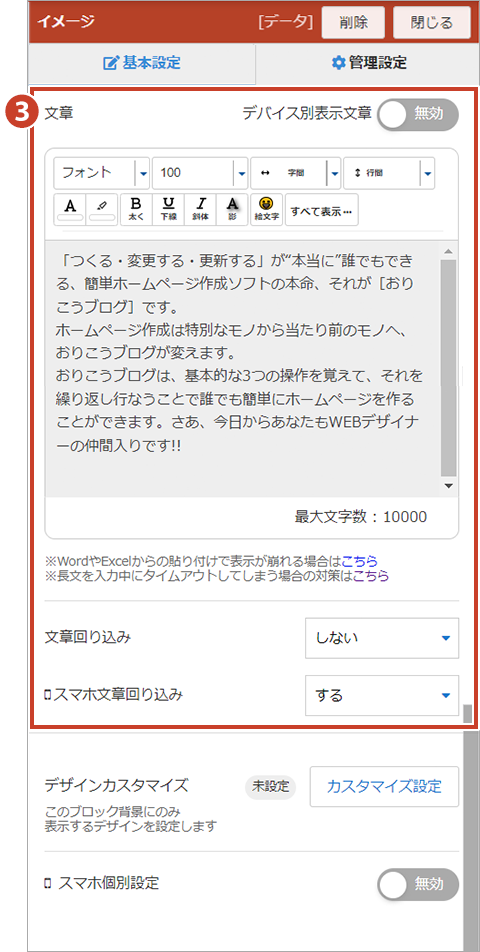Apply underline with the 下線 icon

[x=168, y=209]
